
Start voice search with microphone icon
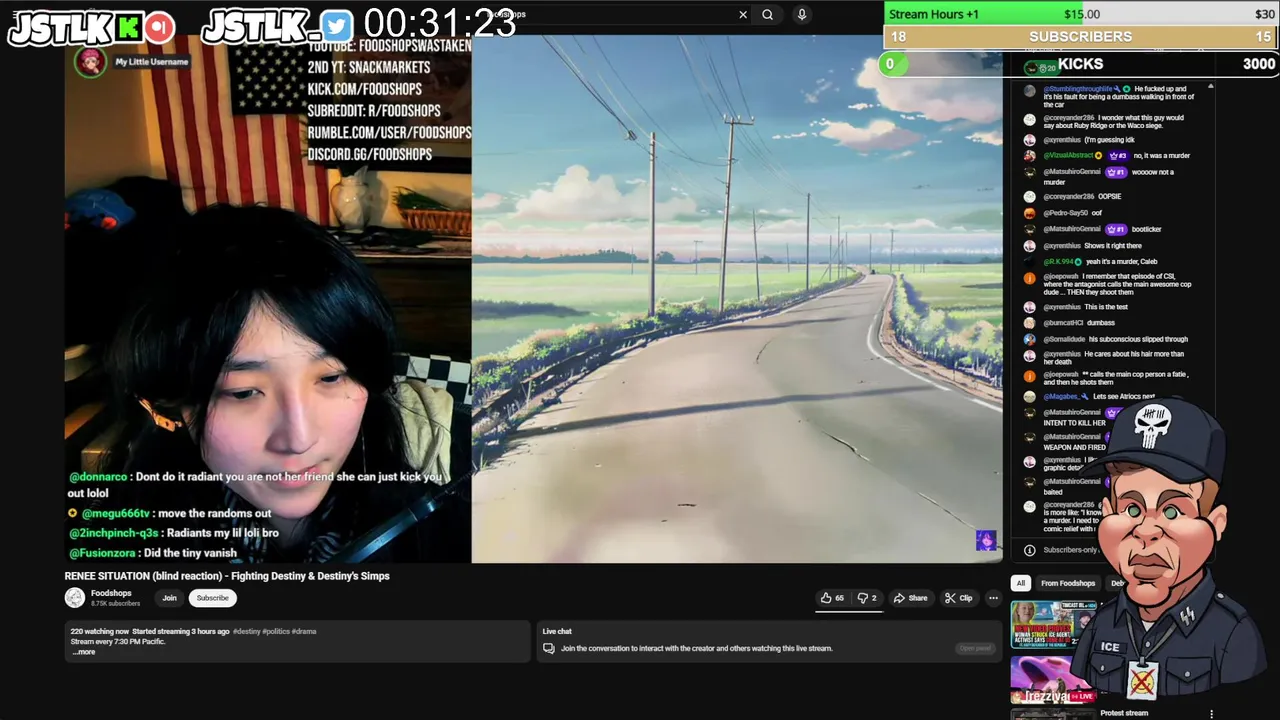pos(801,14)
